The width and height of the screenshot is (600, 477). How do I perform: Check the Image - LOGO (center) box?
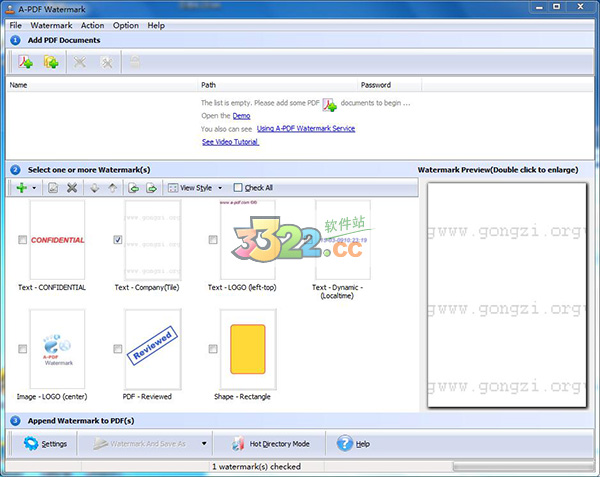coord(23,349)
